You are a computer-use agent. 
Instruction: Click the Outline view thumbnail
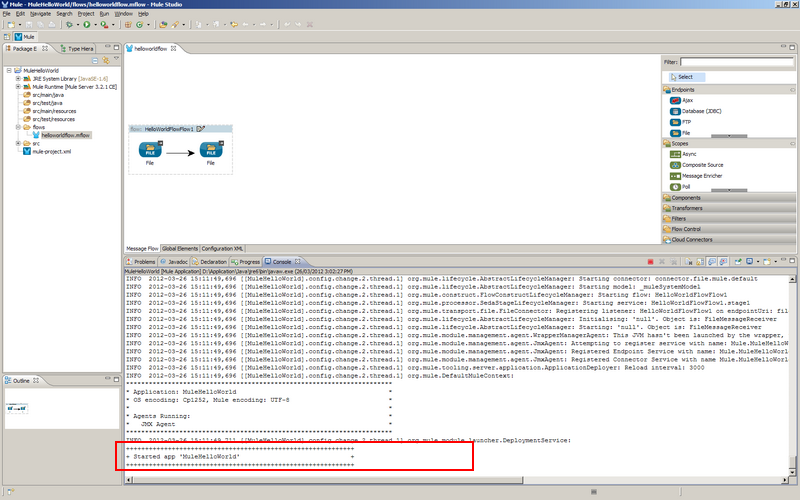tap(17, 408)
